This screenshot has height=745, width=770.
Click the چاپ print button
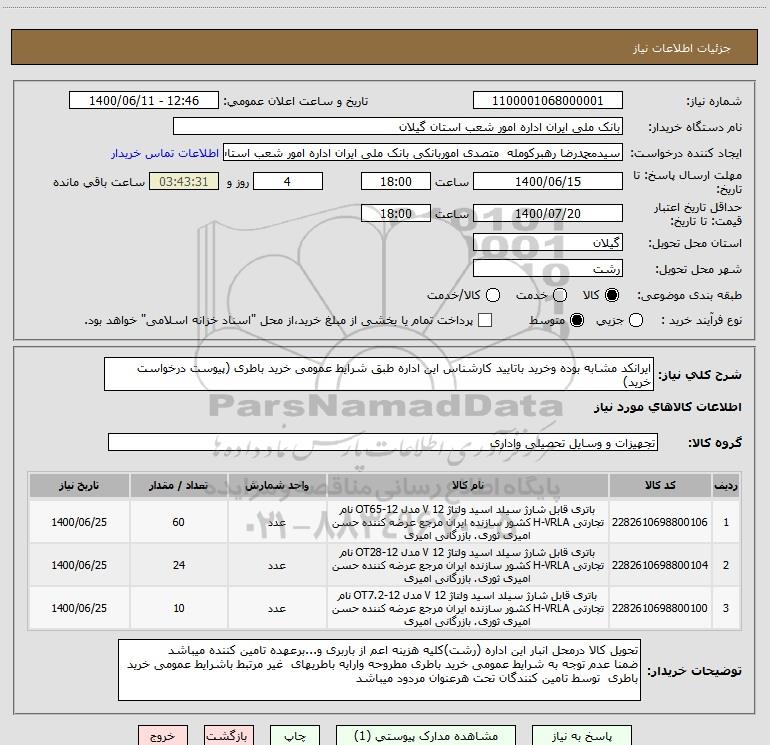tap(295, 736)
